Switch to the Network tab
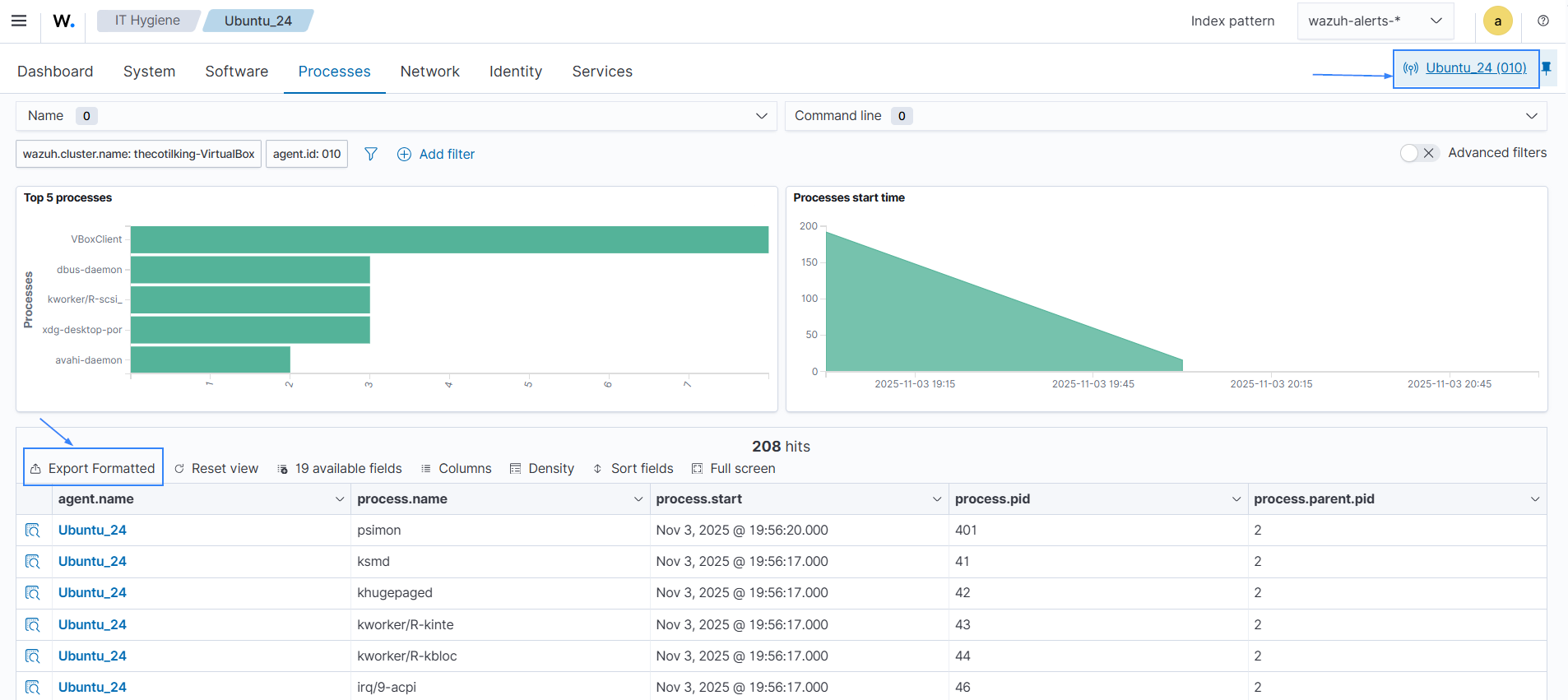The width and height of the screenshot is (1568, 700). tap(429, 72)
